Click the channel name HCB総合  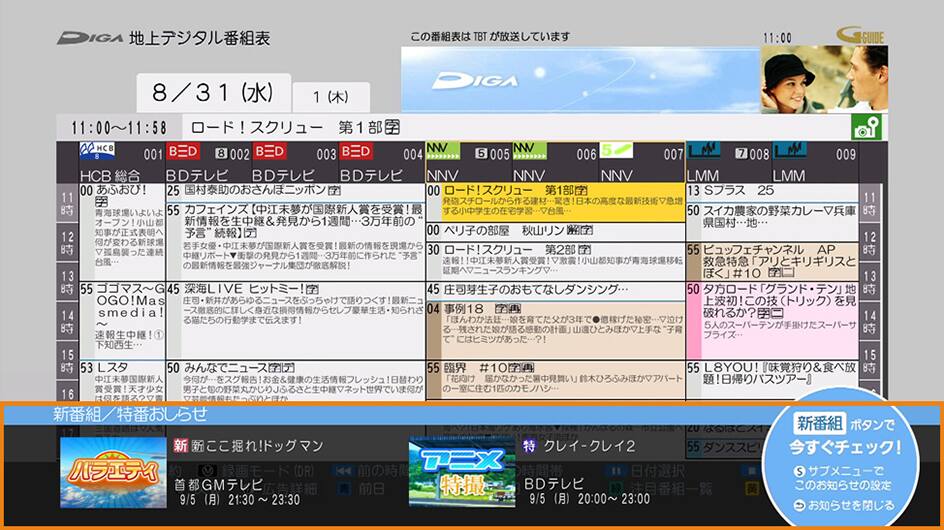click(110, 175)
